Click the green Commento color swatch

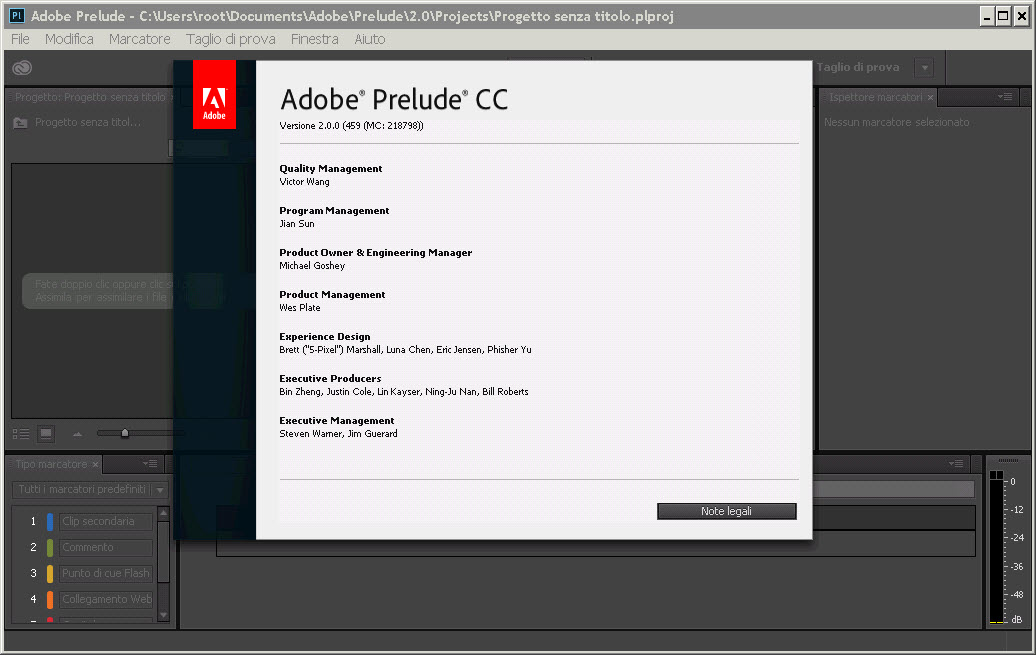50,547
